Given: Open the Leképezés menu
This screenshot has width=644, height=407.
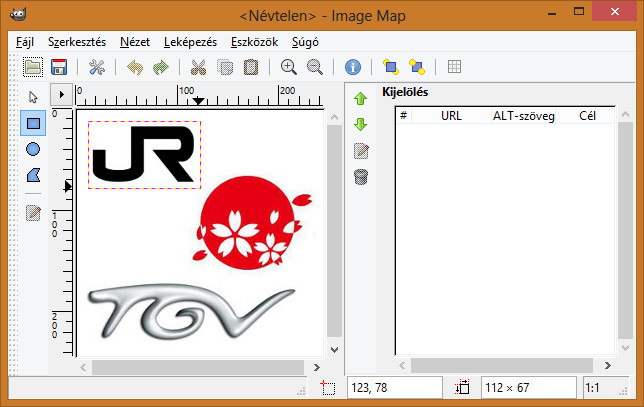Looking at the screenshot, I should click(189, 42).
